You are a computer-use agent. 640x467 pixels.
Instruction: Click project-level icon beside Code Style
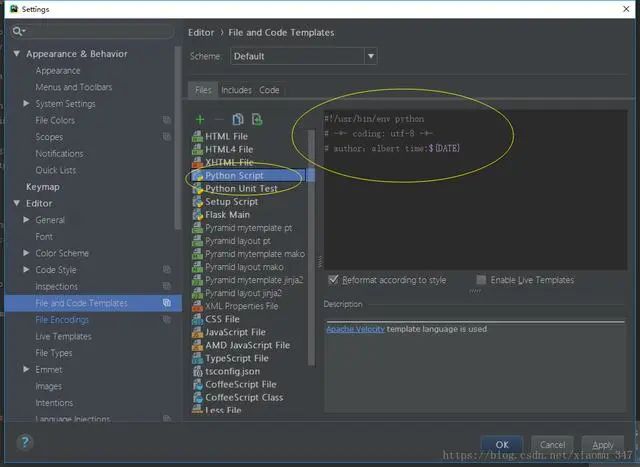(167, 269)
